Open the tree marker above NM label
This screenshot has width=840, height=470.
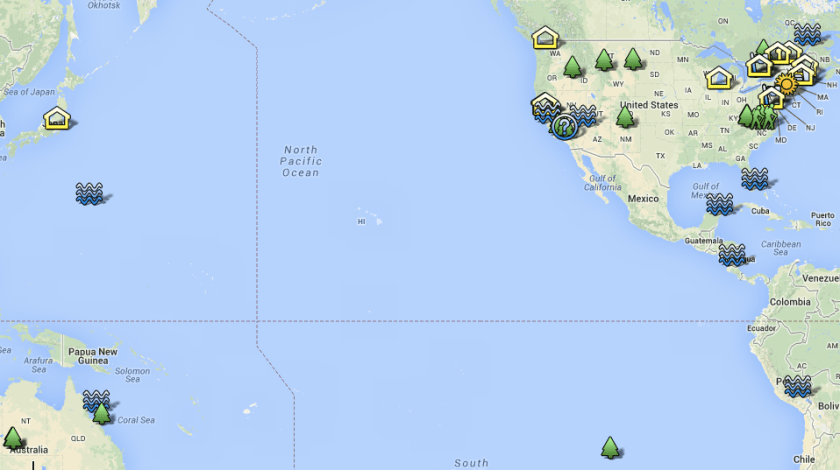625,116
